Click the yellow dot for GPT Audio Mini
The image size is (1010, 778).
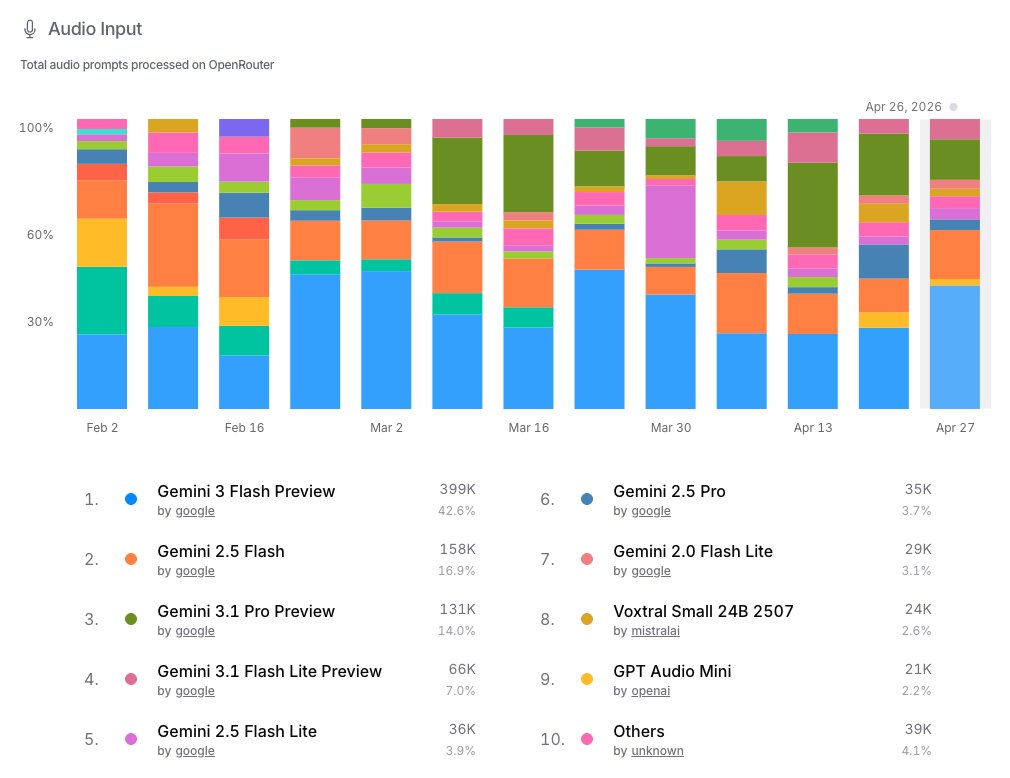[x=587, y=679]
